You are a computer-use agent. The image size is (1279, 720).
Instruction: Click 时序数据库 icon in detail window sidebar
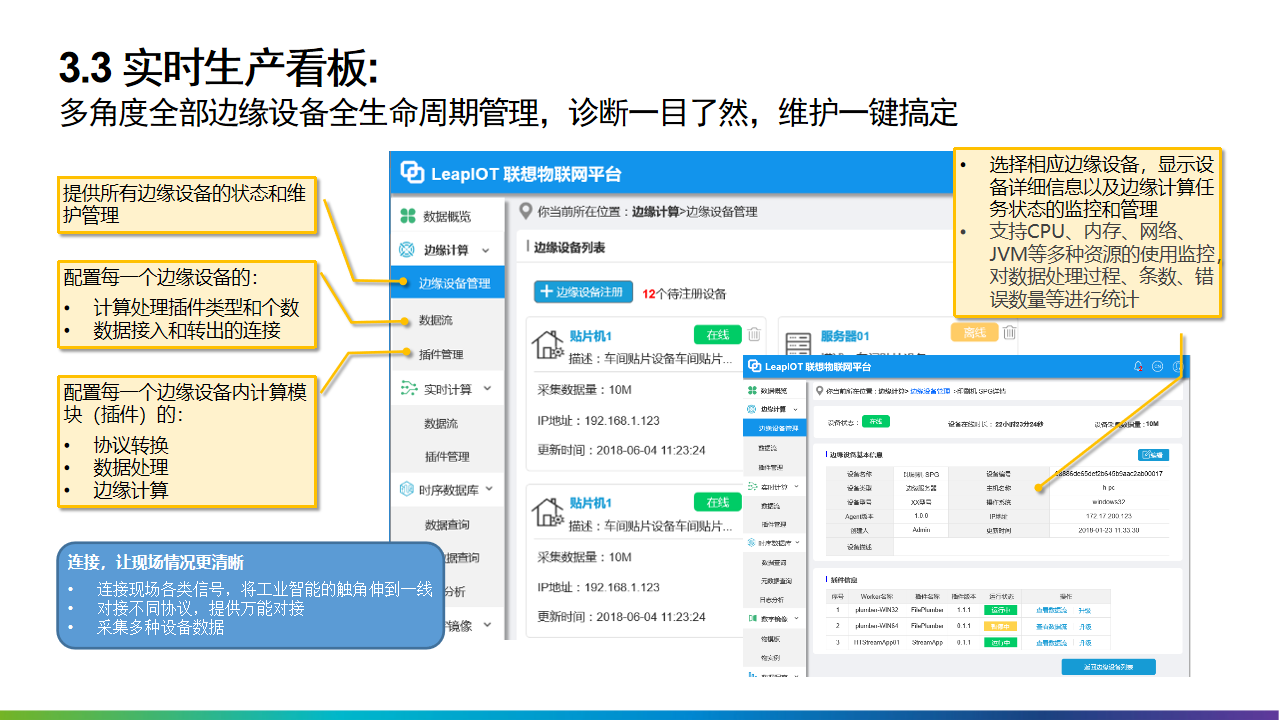tap(752, 542)
